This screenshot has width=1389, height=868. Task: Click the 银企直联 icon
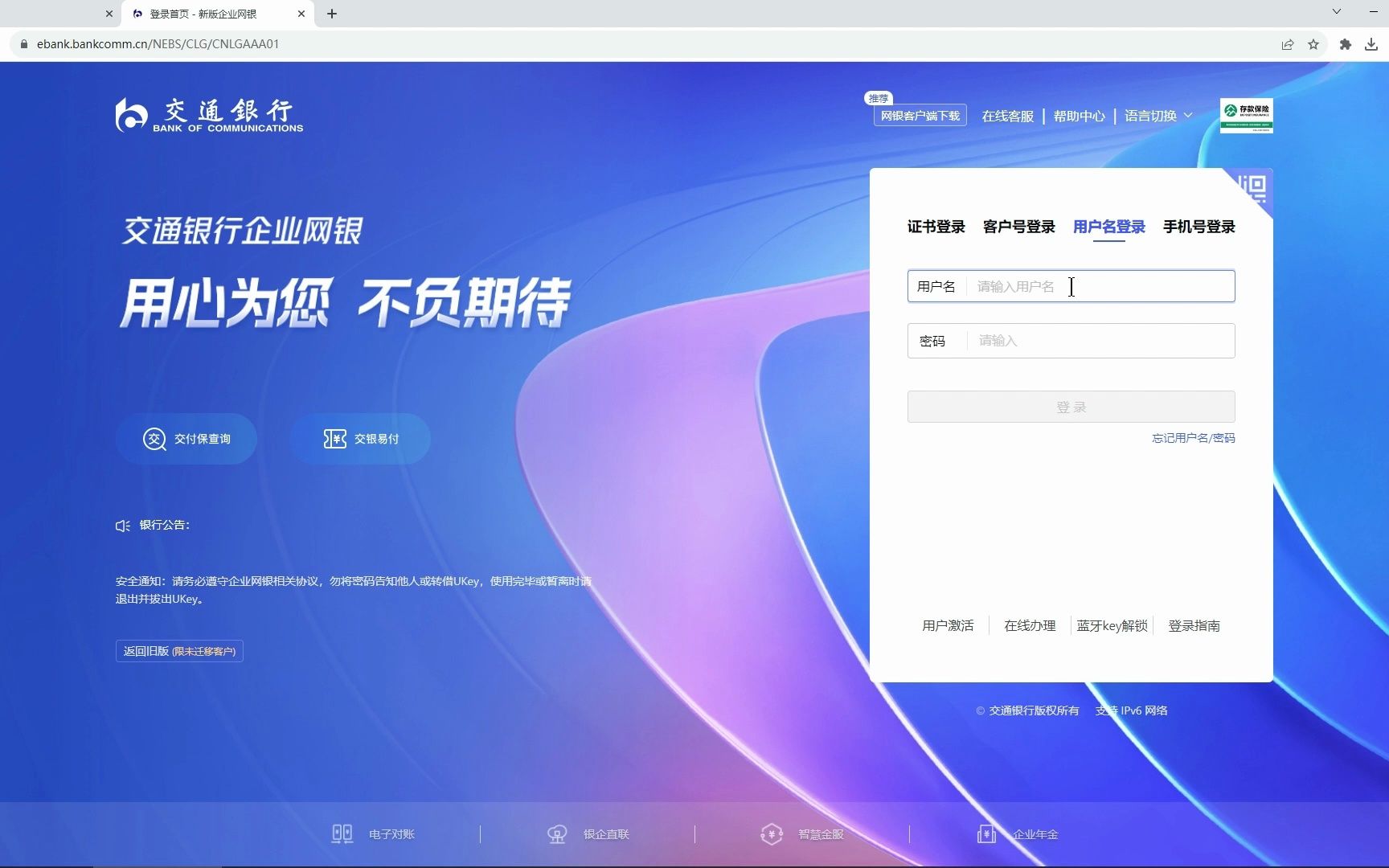(557, 834)
